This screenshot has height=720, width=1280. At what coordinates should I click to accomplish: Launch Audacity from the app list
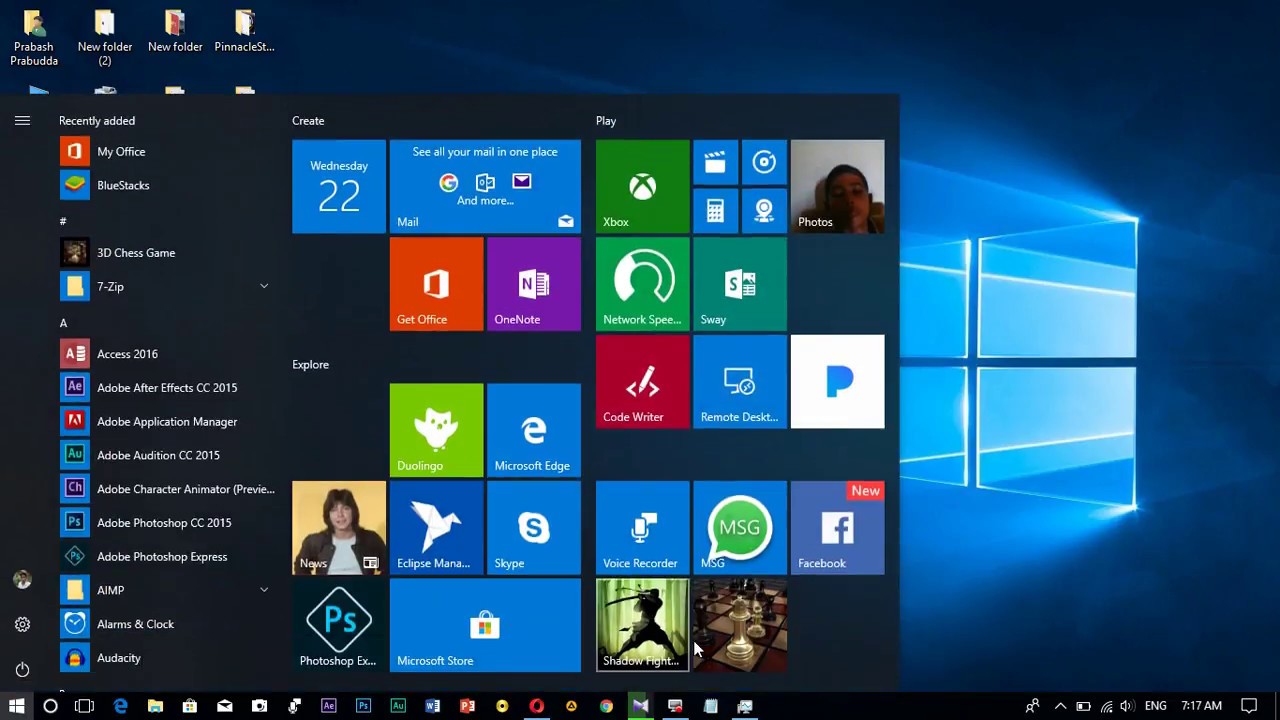(x=167, y=658)
